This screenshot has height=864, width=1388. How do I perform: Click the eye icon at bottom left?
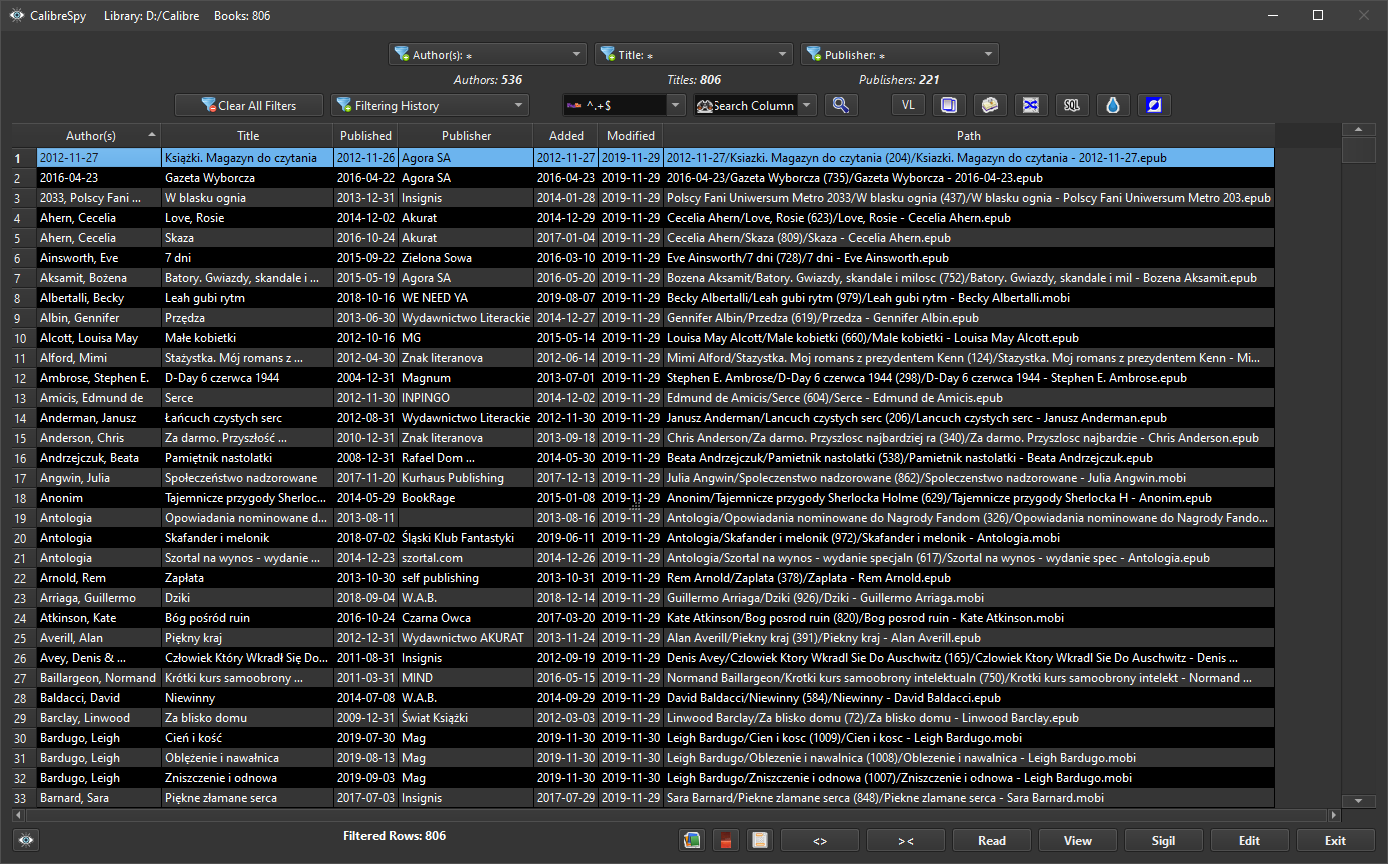coord(26,841)
